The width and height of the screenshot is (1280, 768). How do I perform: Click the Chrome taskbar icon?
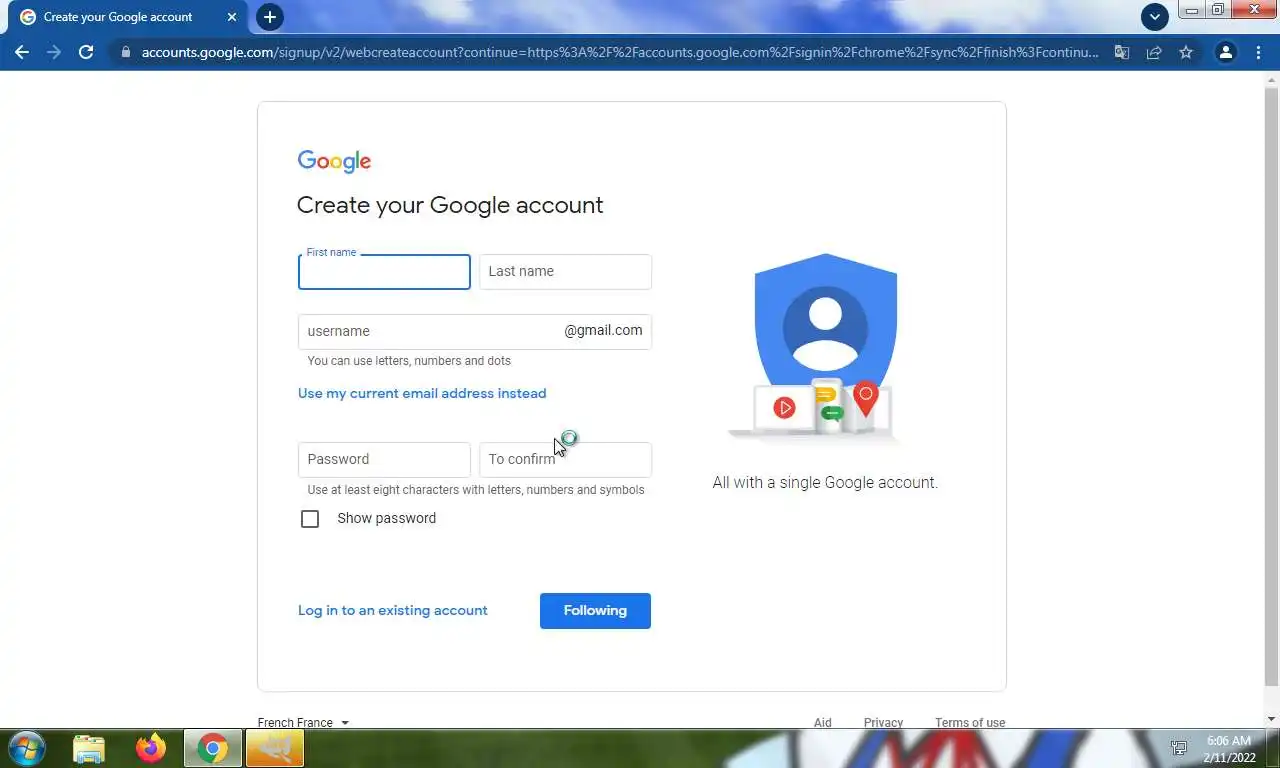[212, 748]
